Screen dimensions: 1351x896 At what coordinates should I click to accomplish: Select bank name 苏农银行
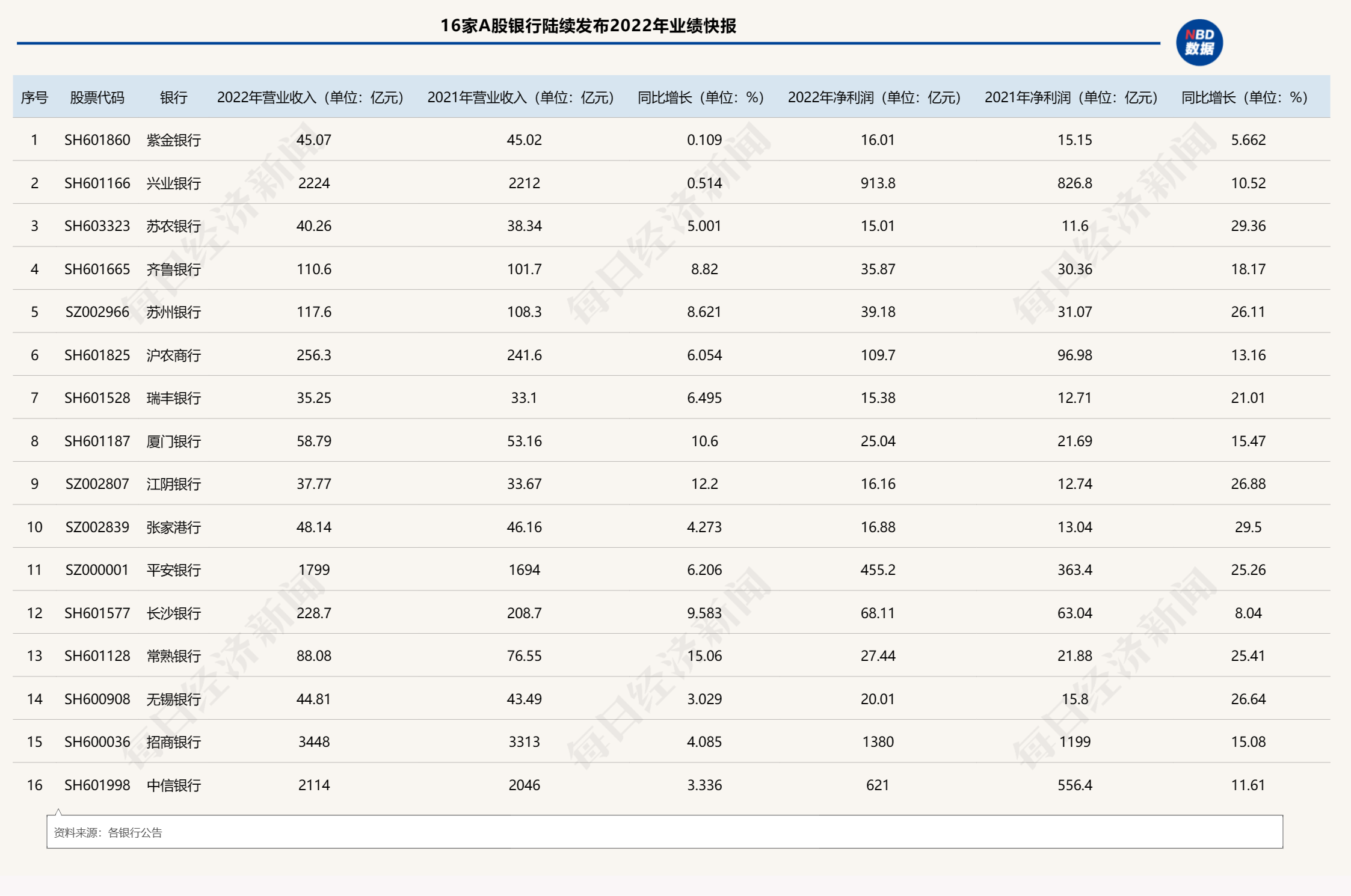tap(174, 226)
